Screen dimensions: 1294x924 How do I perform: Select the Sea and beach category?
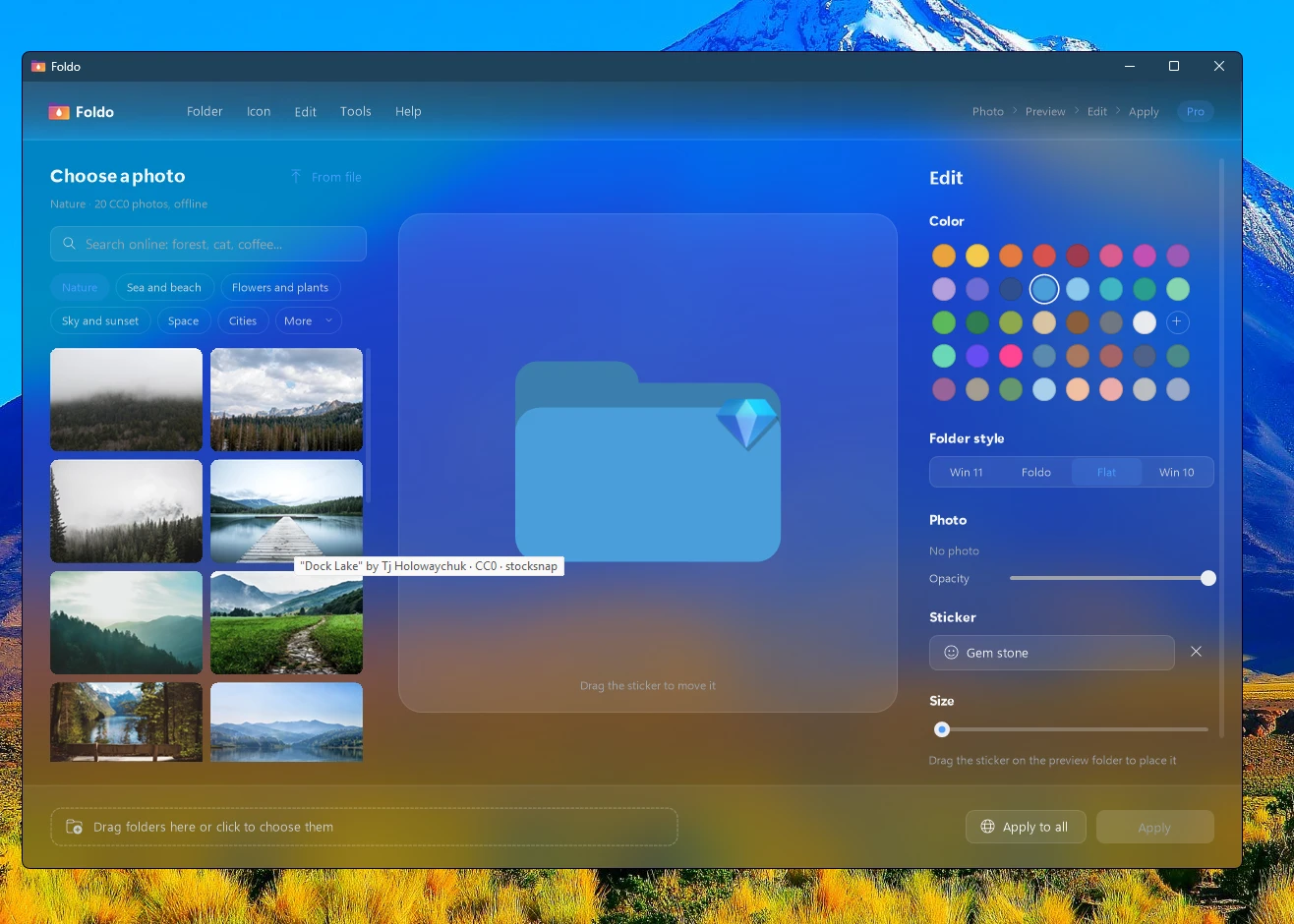pos(164,287)
